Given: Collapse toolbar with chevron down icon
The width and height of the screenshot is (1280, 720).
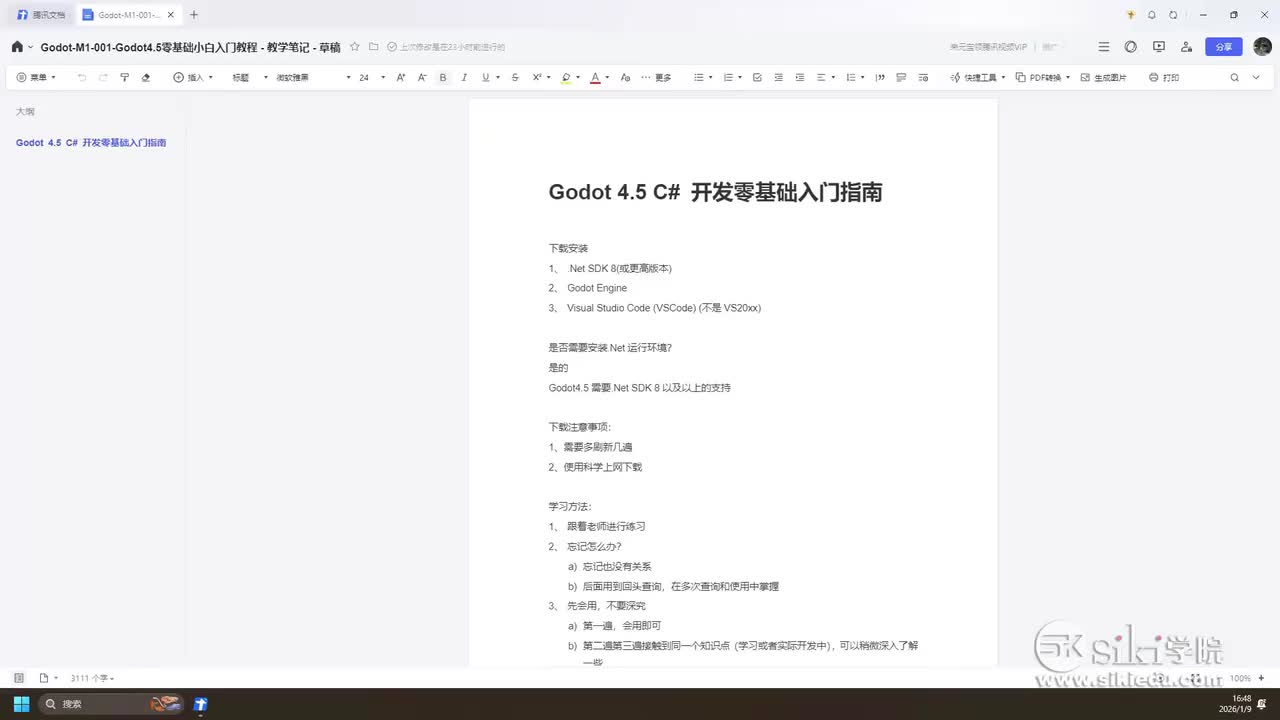Looking at the screenshot, I should [1256, 77].
